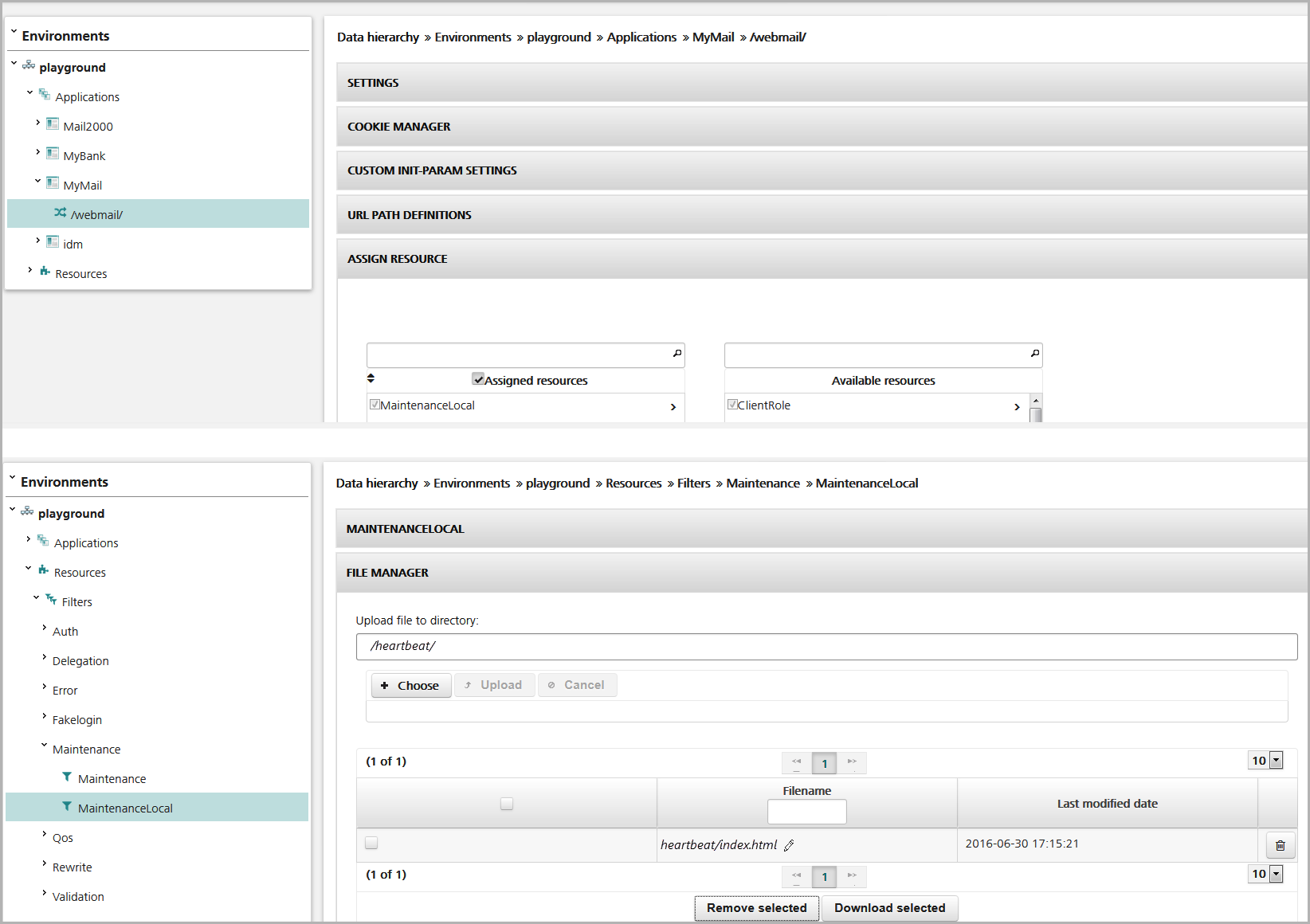The image size is (1310, 924).
Task: Click the pencil edit icon beside heartbeat/index.html
Action: (789, 845)
